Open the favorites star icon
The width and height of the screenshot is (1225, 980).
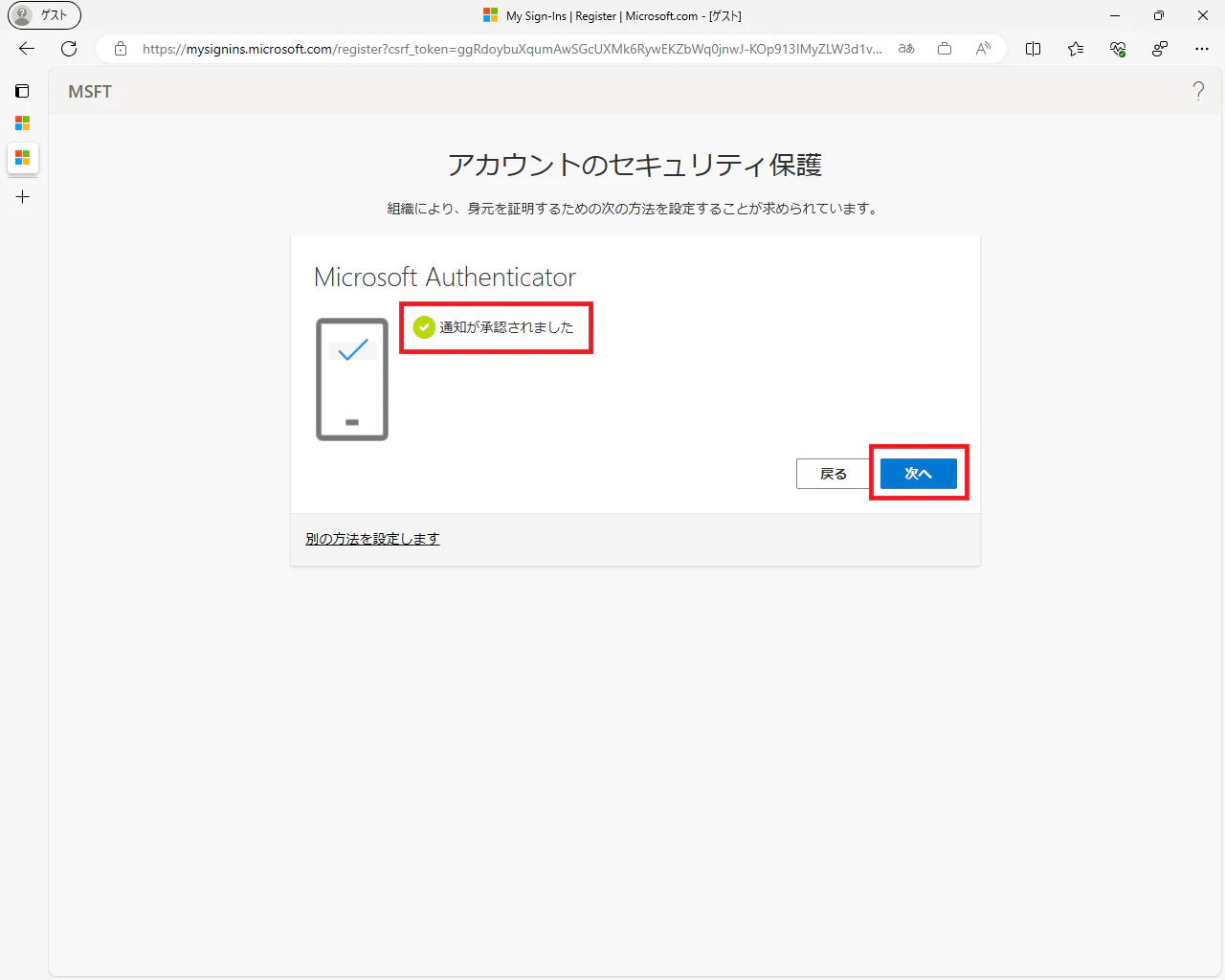(1076, 49)
